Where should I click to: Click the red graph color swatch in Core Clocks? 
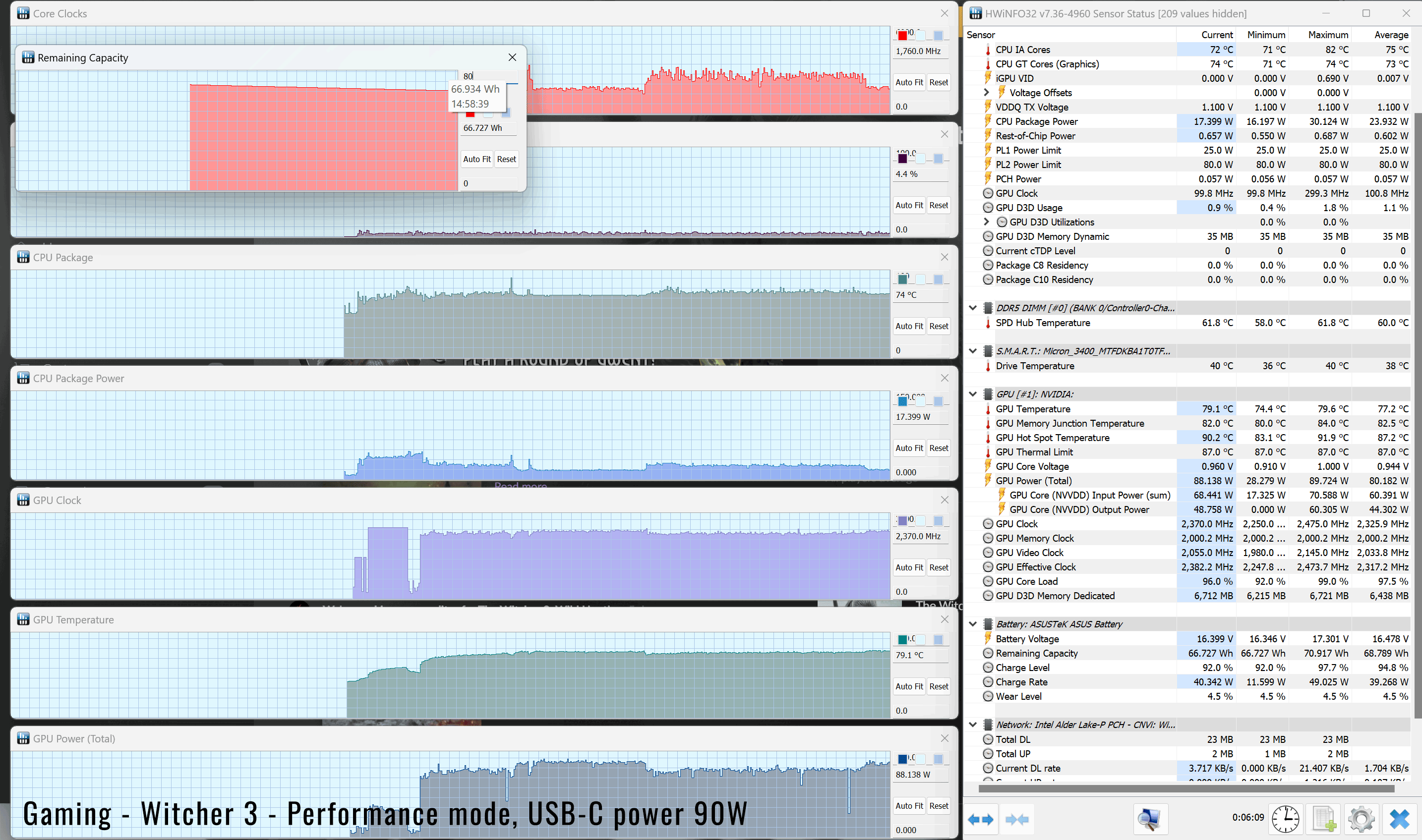click(x=902, y=36)
